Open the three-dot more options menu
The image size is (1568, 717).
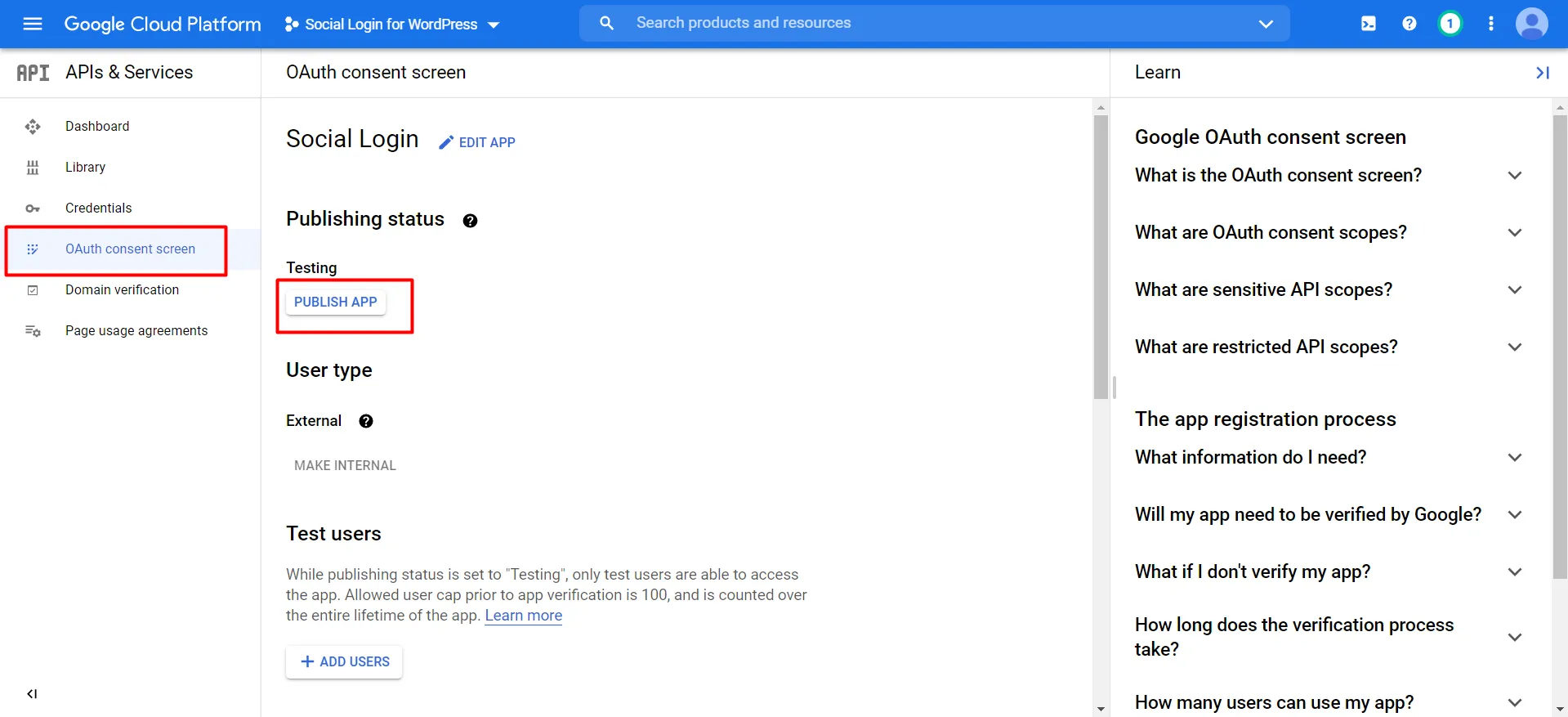1491,24
